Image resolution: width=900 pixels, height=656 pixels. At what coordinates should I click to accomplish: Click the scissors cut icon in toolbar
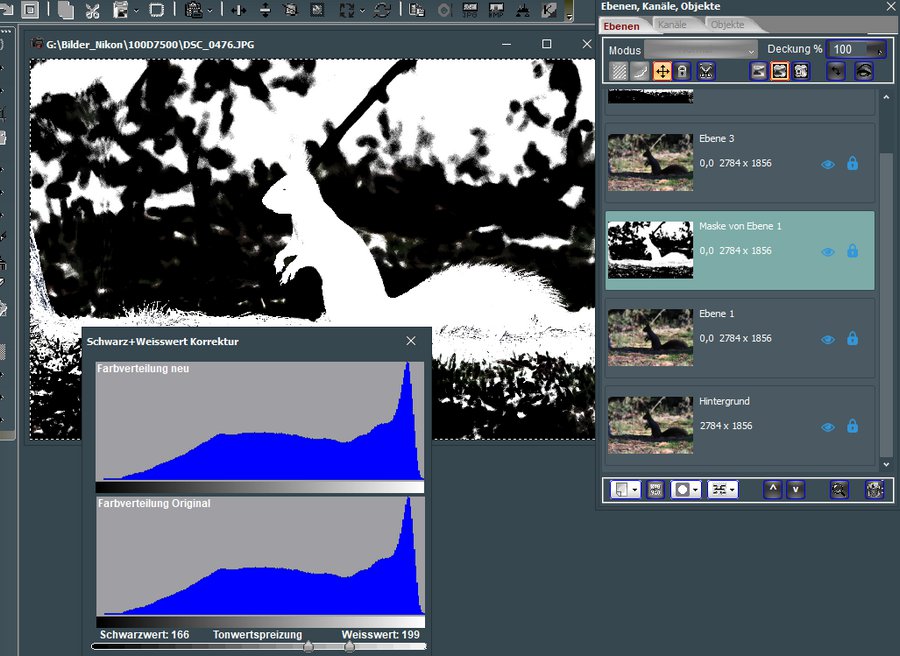(x=93, y=11)
